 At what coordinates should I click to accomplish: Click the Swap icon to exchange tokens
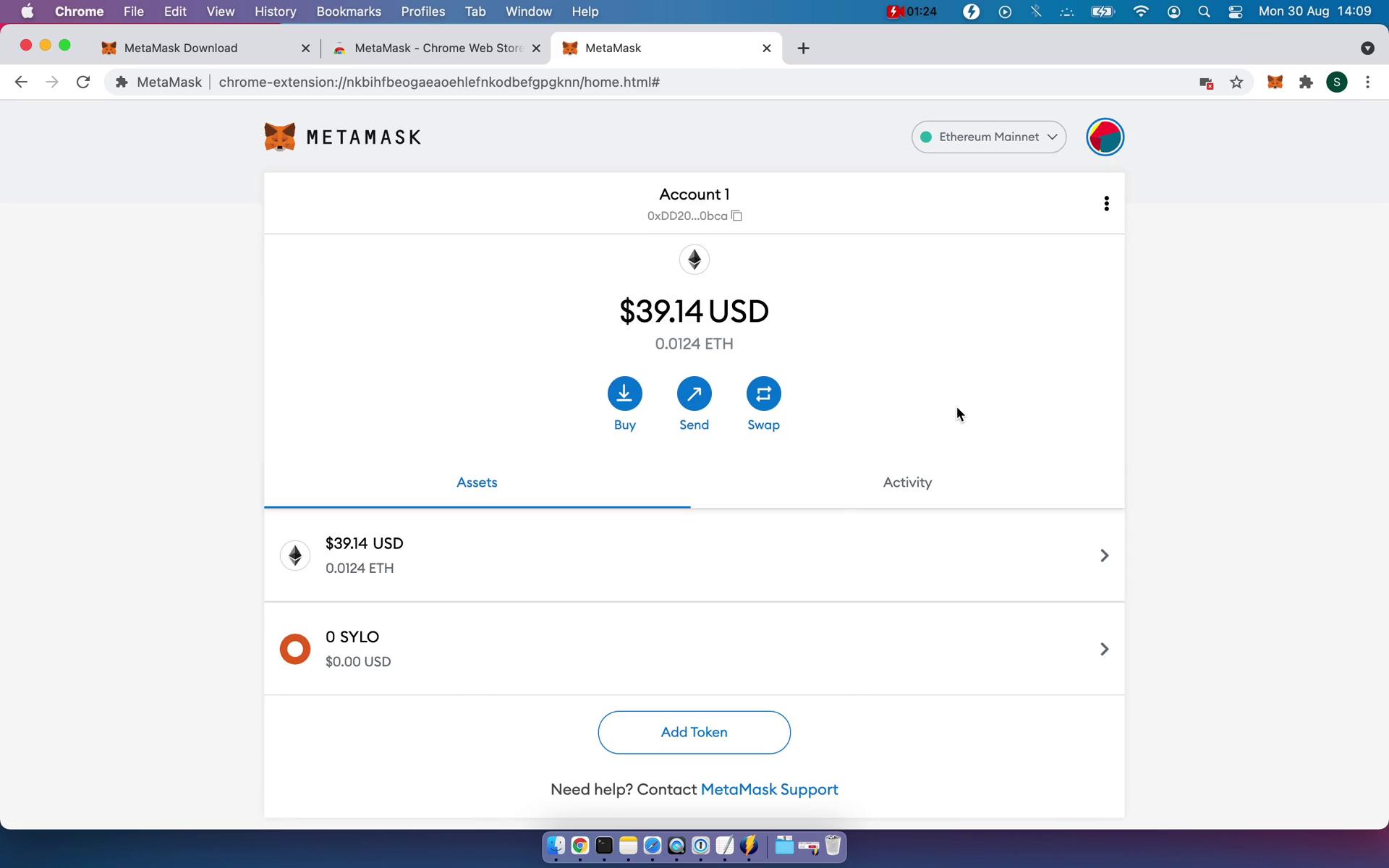(x=764, y=393)
